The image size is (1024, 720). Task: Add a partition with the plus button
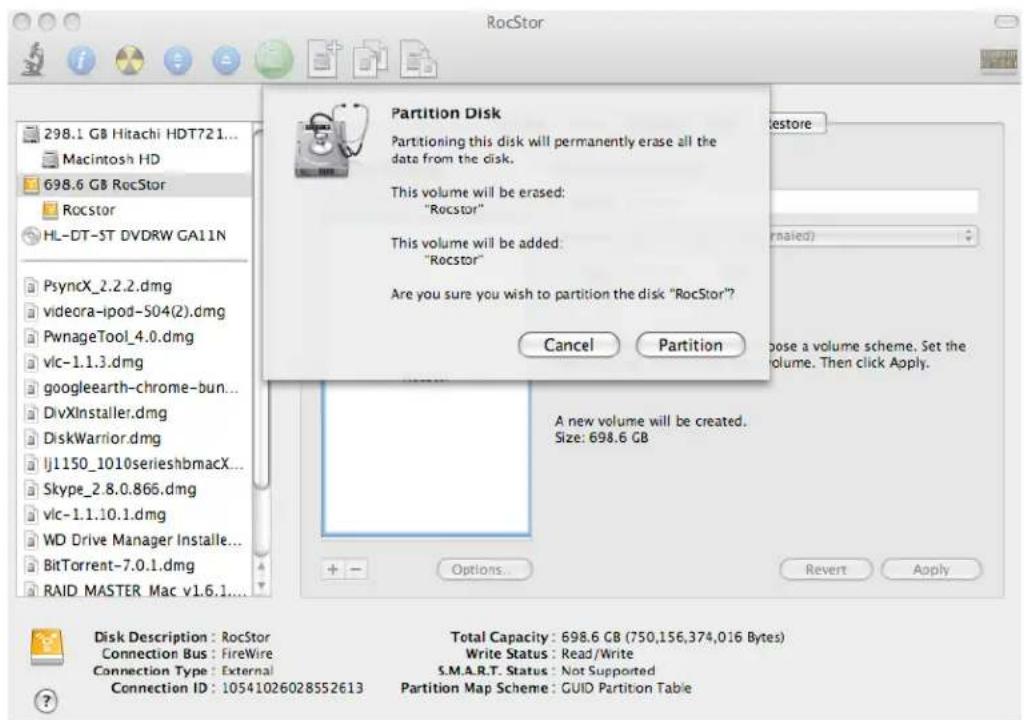[332, 570]
